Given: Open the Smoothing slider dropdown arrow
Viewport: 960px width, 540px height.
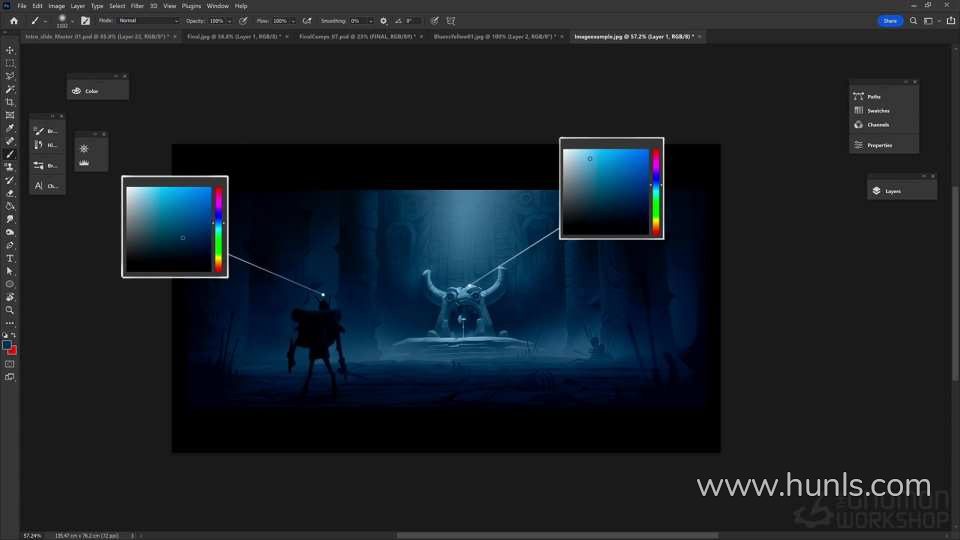Looking at the screenshot, I should pyautogui.click(x=370, y=21).
